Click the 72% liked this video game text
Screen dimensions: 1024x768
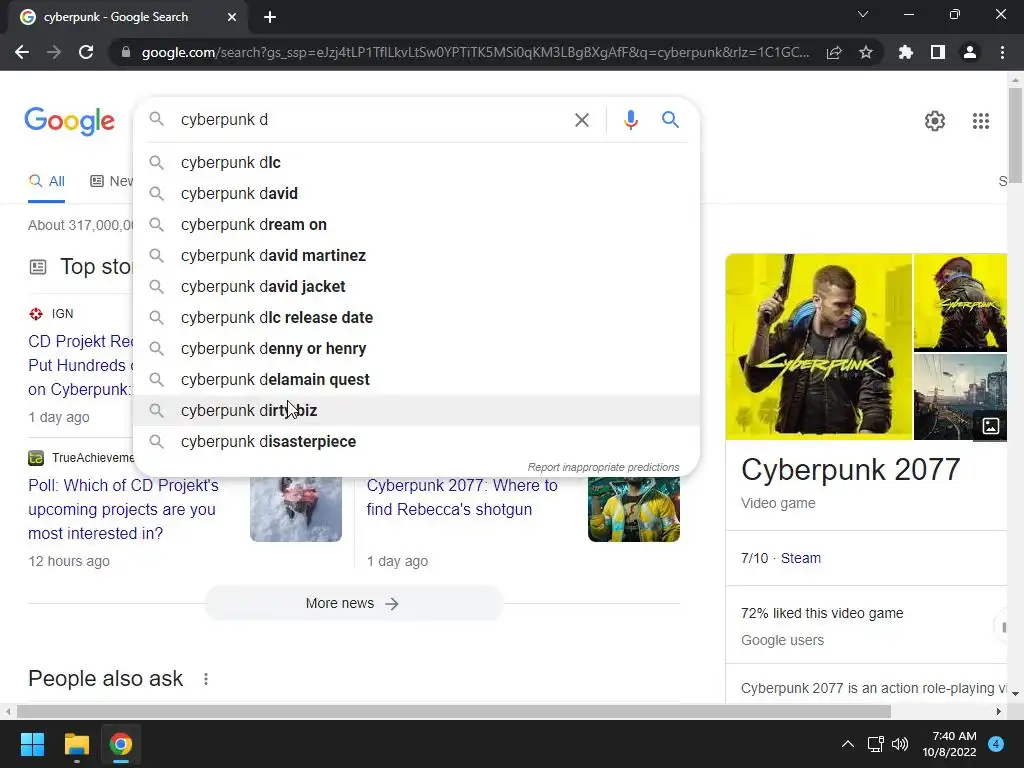[822, 613]
